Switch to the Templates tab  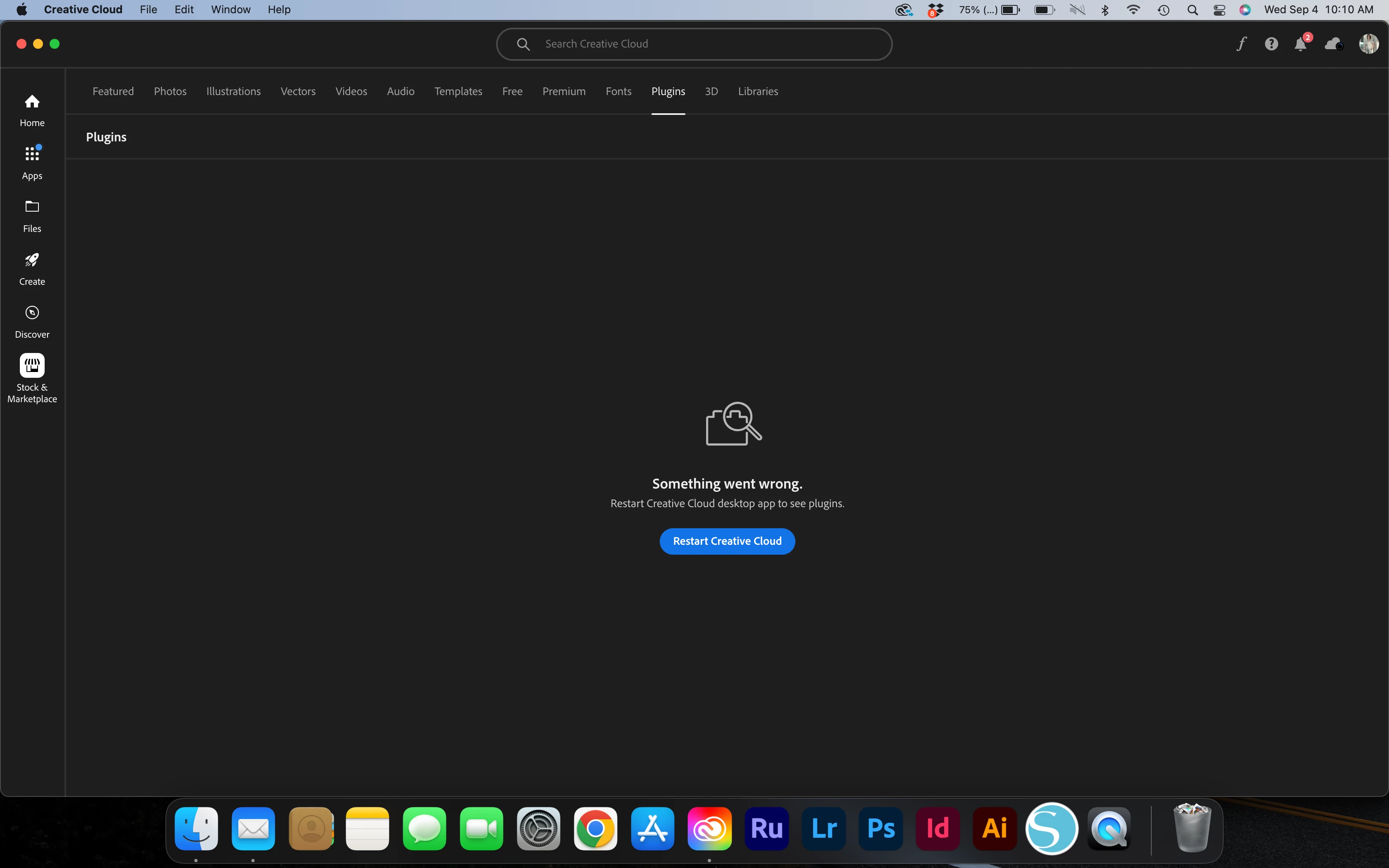pos(458,91)
